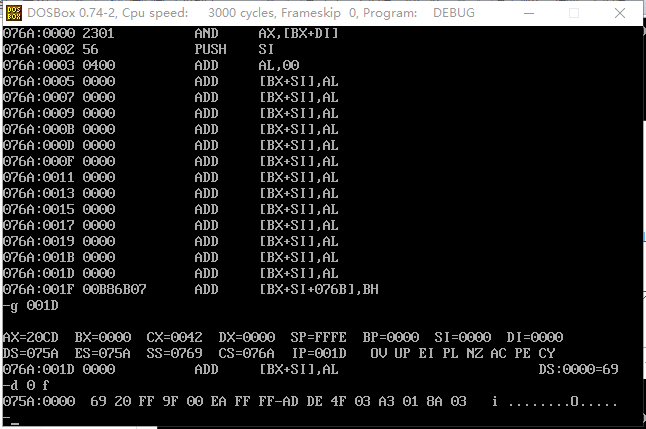
Task: Click segment register ES=075A
Action: (103, 354)
